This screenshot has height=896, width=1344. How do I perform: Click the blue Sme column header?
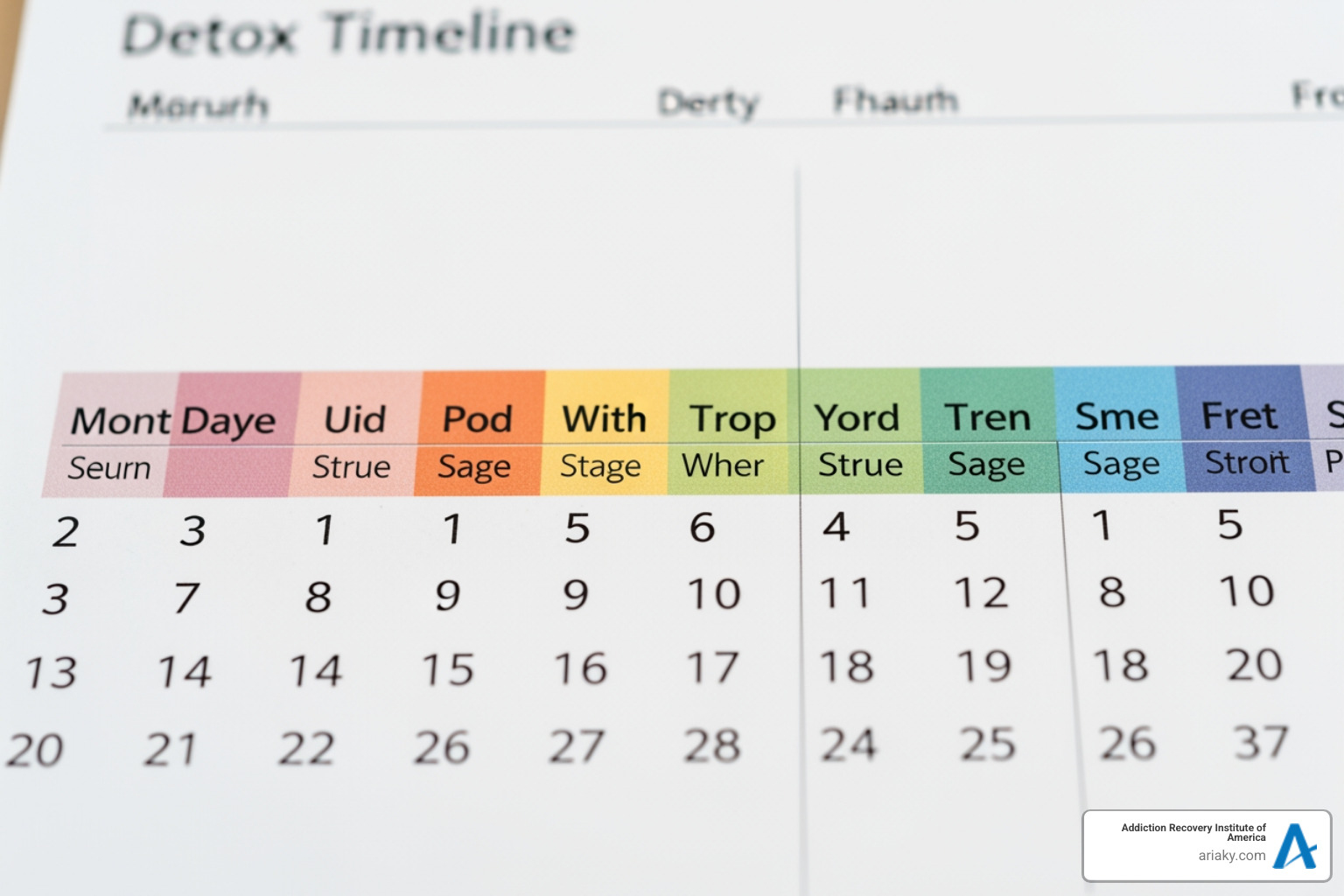click(1119, 416)
